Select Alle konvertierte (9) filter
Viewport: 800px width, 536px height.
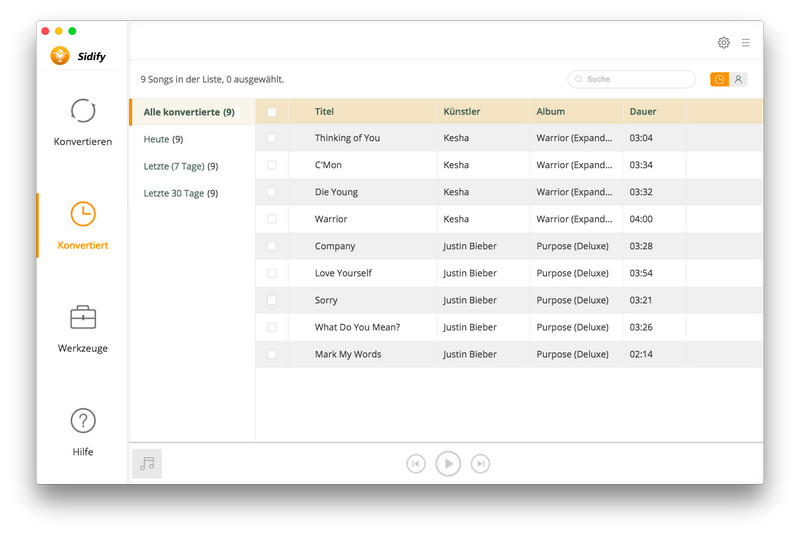point(192,112)
